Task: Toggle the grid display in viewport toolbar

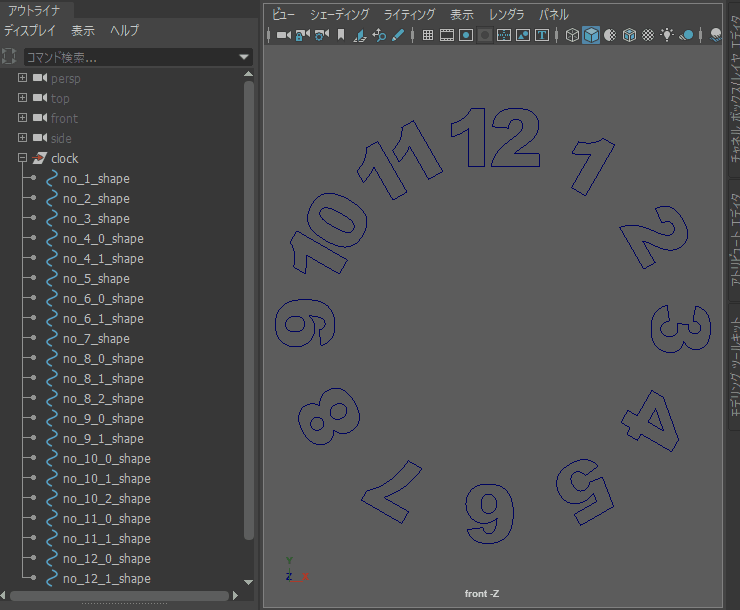Action: click(x=428, y=35)
